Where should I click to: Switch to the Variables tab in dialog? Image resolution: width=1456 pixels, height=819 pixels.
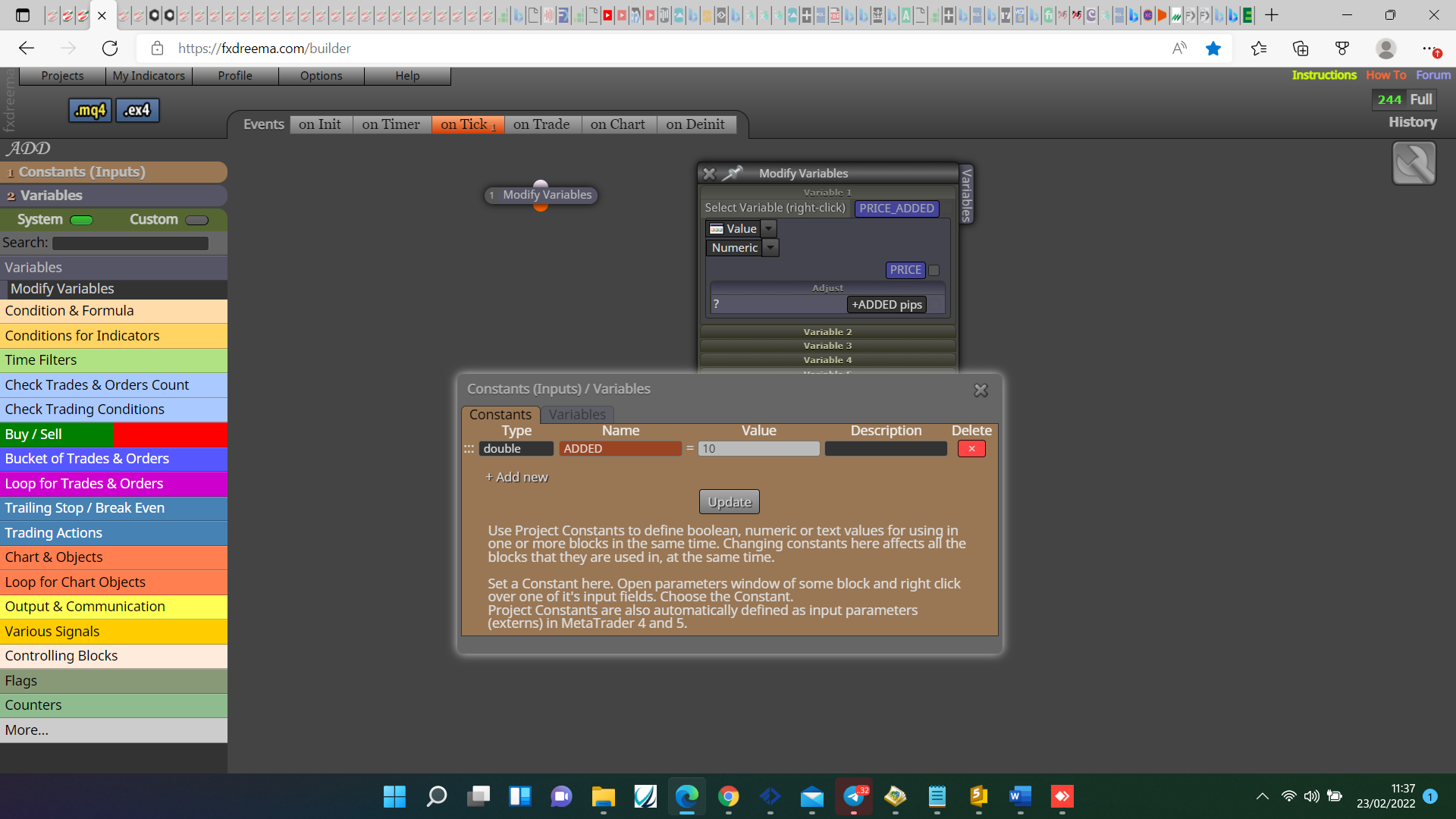pyautogui.click(x=577, y=415)
